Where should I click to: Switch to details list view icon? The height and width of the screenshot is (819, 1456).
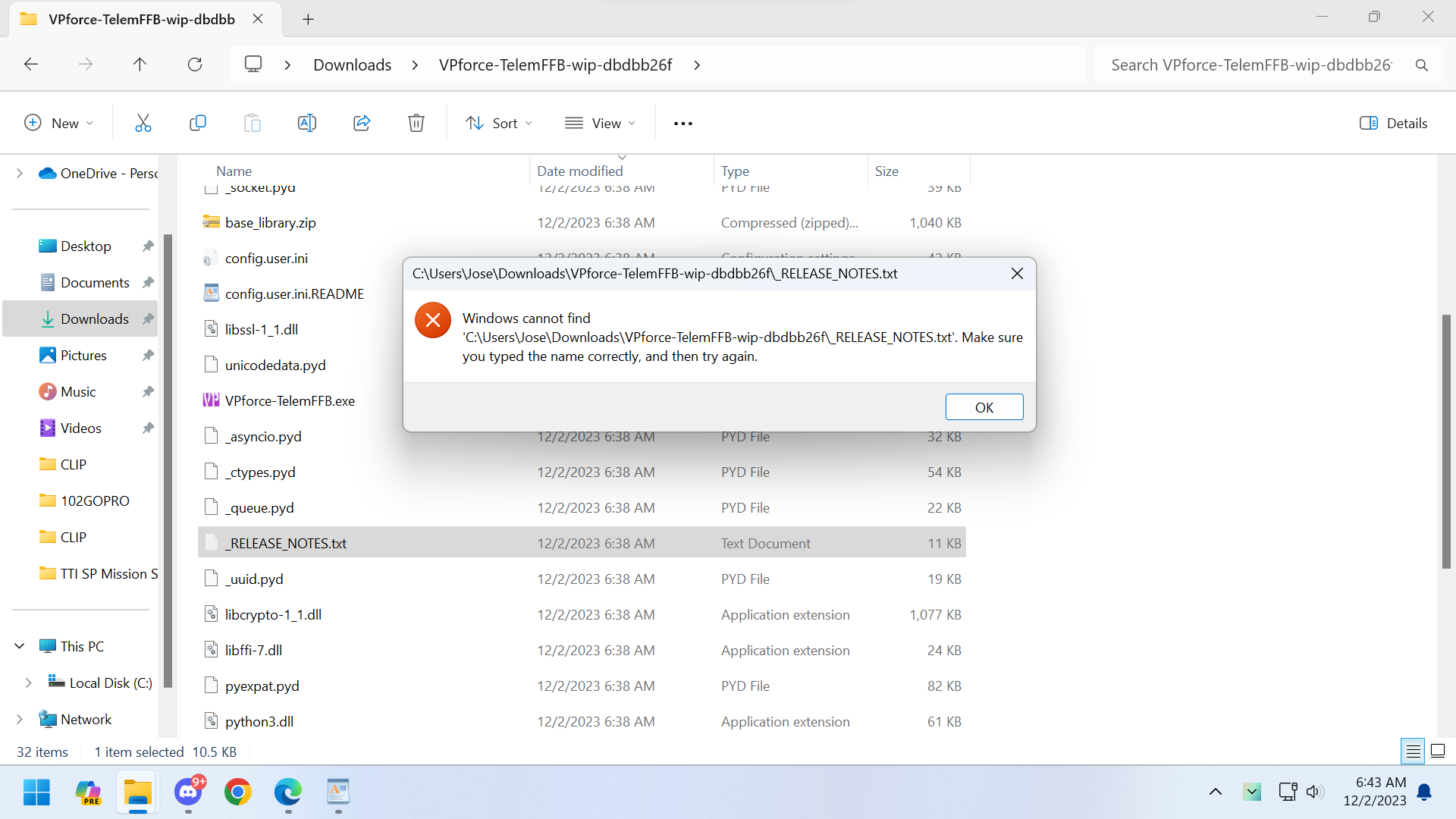1413,752
